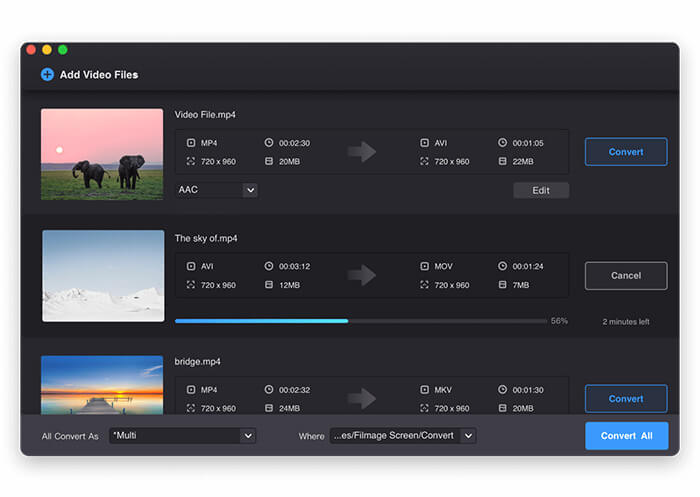Start converting all files with Convert All

tap(626, 436)
